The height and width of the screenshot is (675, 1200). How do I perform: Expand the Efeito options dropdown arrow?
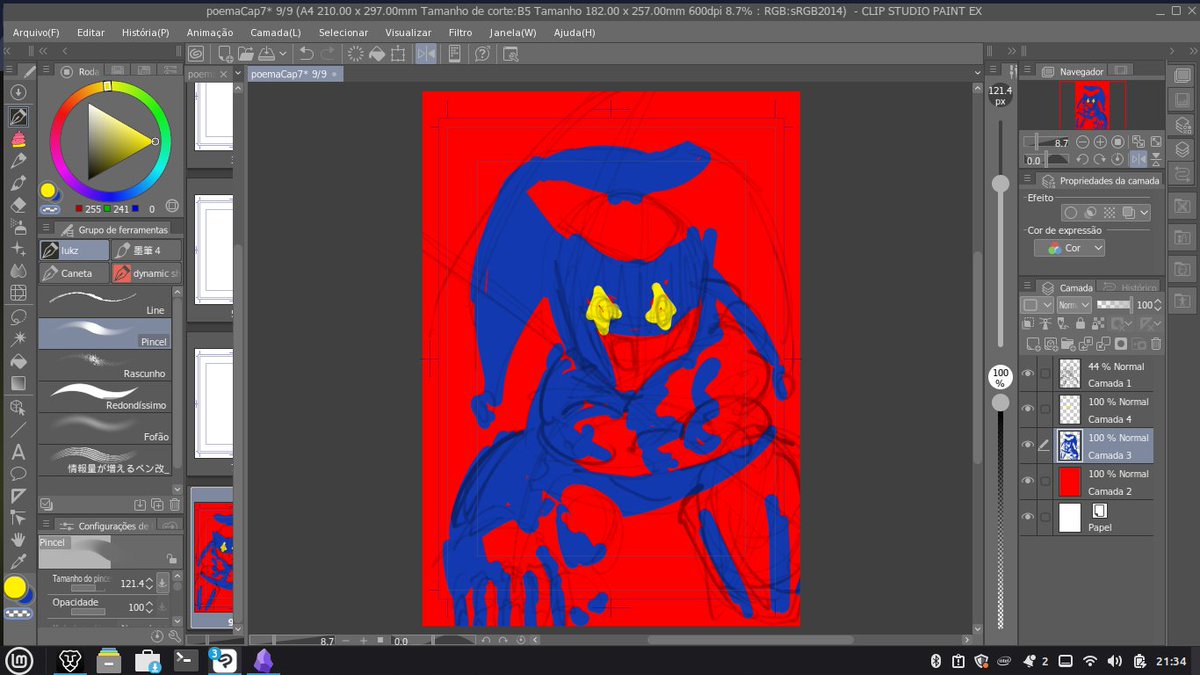tap(1144, 213)
